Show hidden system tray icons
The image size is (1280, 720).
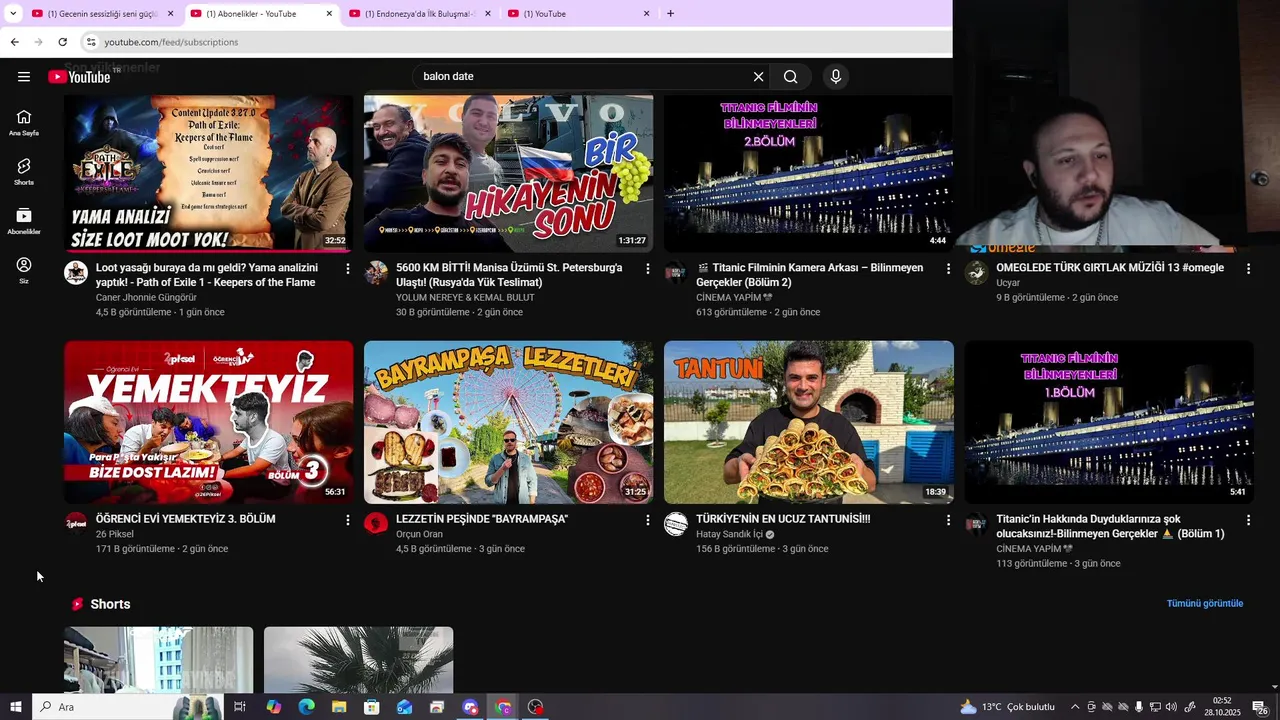click(x=1075, y=707)
